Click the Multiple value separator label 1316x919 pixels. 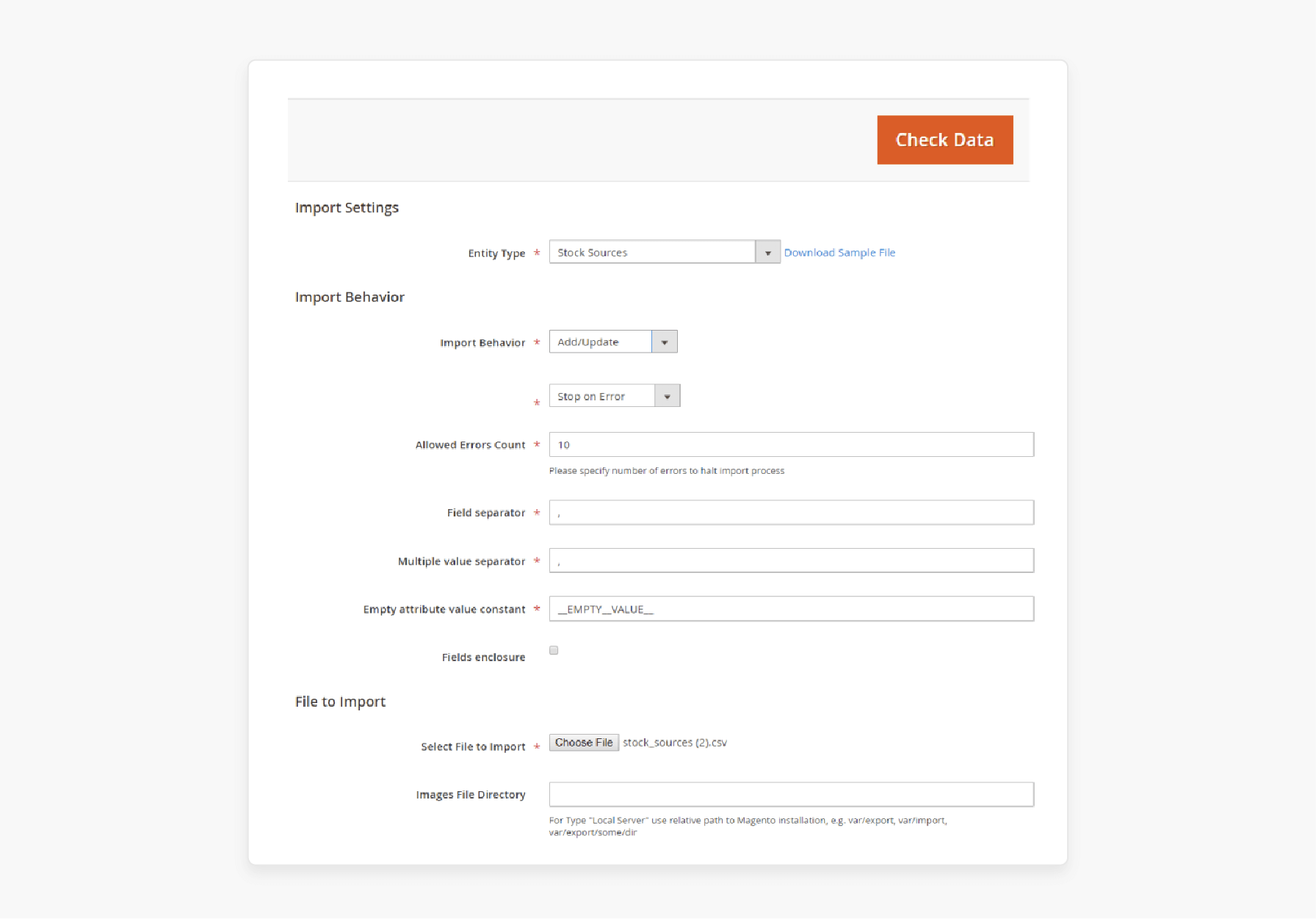pos(461,561)
